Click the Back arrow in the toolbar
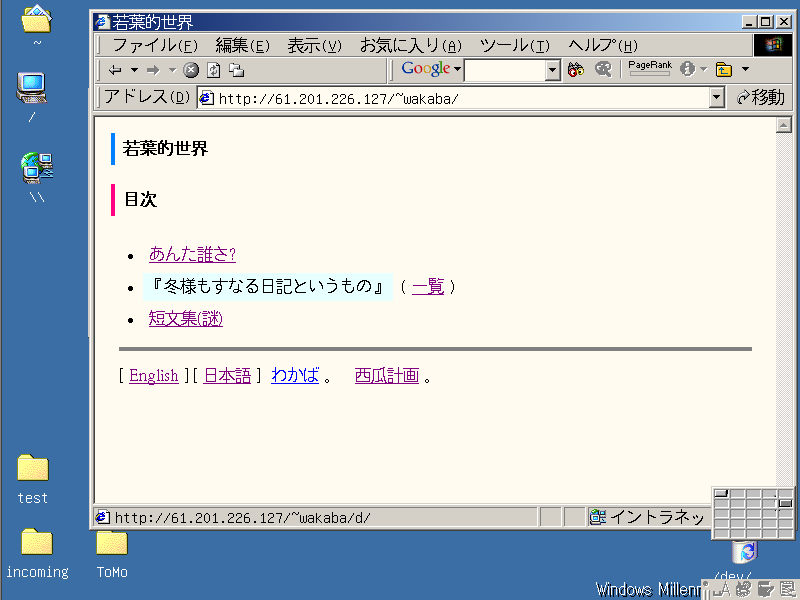Viewport: 800px width, 600px height. click(115, 70)
